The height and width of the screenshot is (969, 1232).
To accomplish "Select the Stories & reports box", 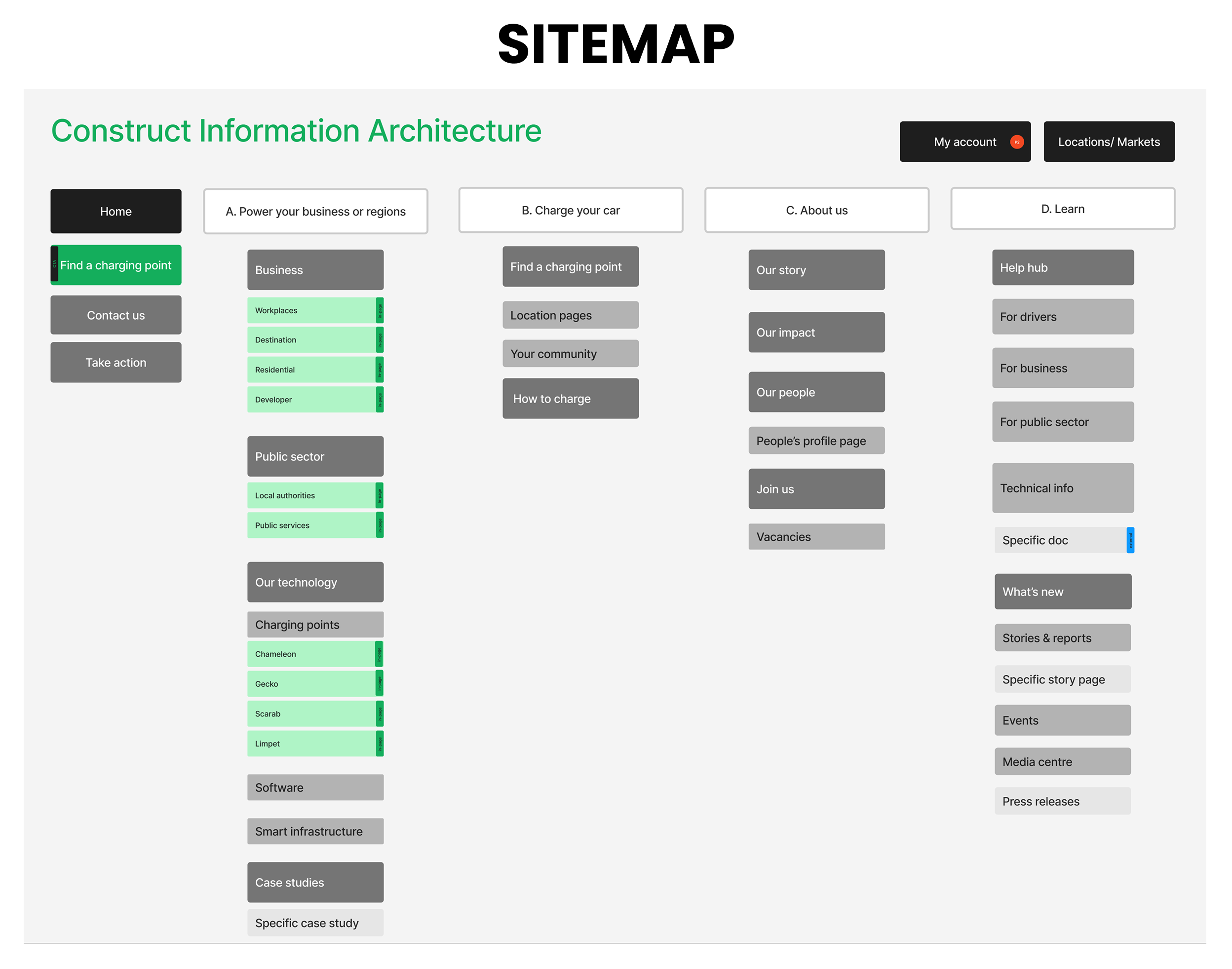I will 1063,637.
